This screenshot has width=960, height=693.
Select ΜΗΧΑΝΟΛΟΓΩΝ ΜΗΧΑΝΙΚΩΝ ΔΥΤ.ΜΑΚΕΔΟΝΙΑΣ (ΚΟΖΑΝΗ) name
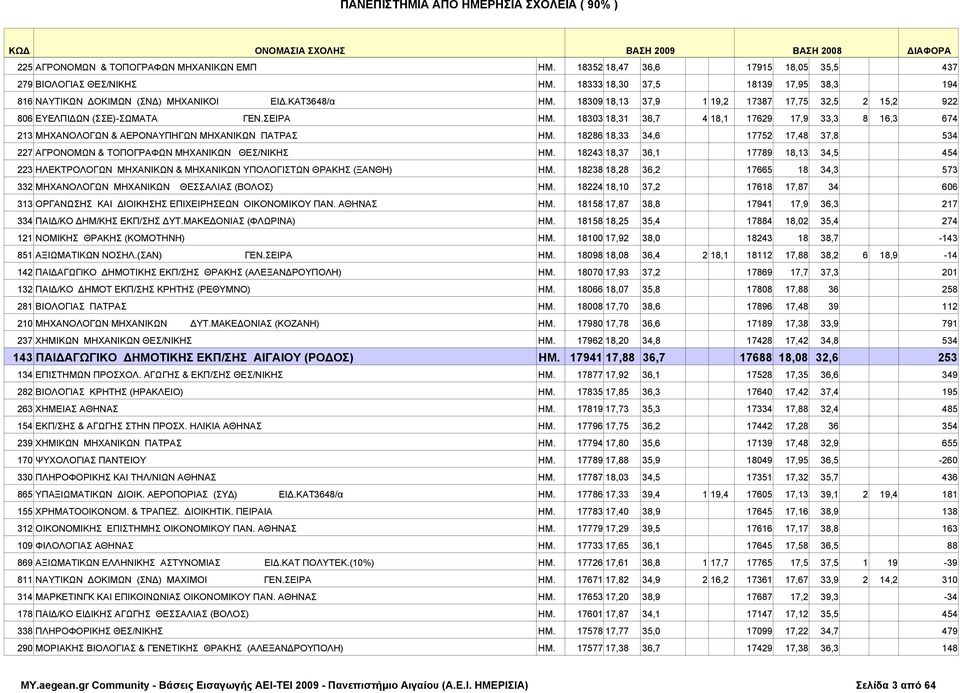pyautogui.click(x=177, y=324)
